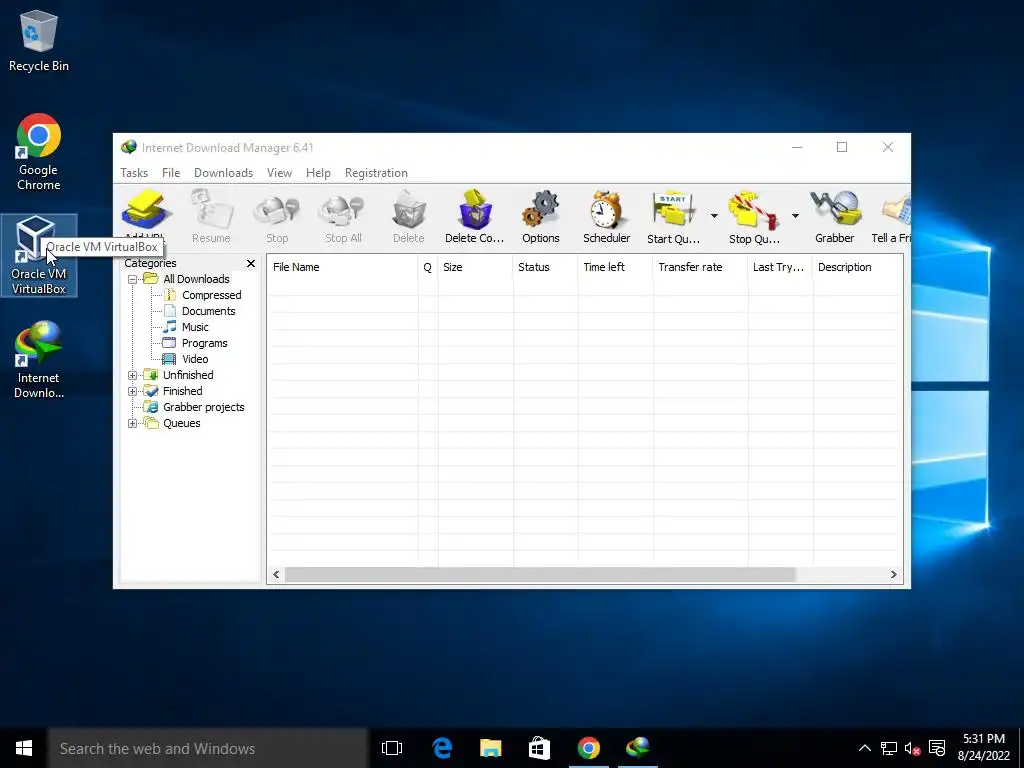
Task: Click the download list horizontal scrollbar thumb
Action: click(540, 575)
